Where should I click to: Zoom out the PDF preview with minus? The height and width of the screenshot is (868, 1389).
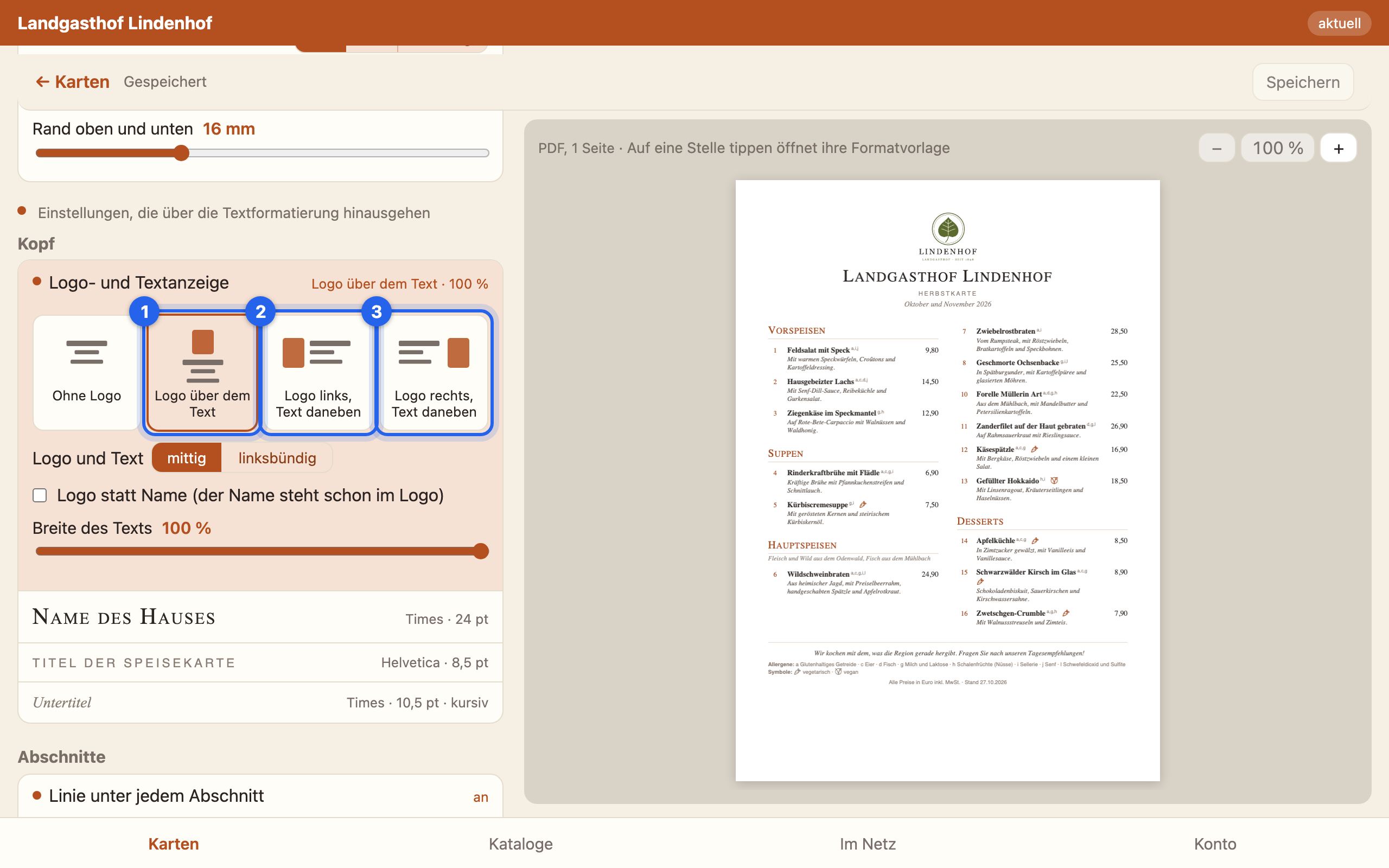click(1216, 148)
